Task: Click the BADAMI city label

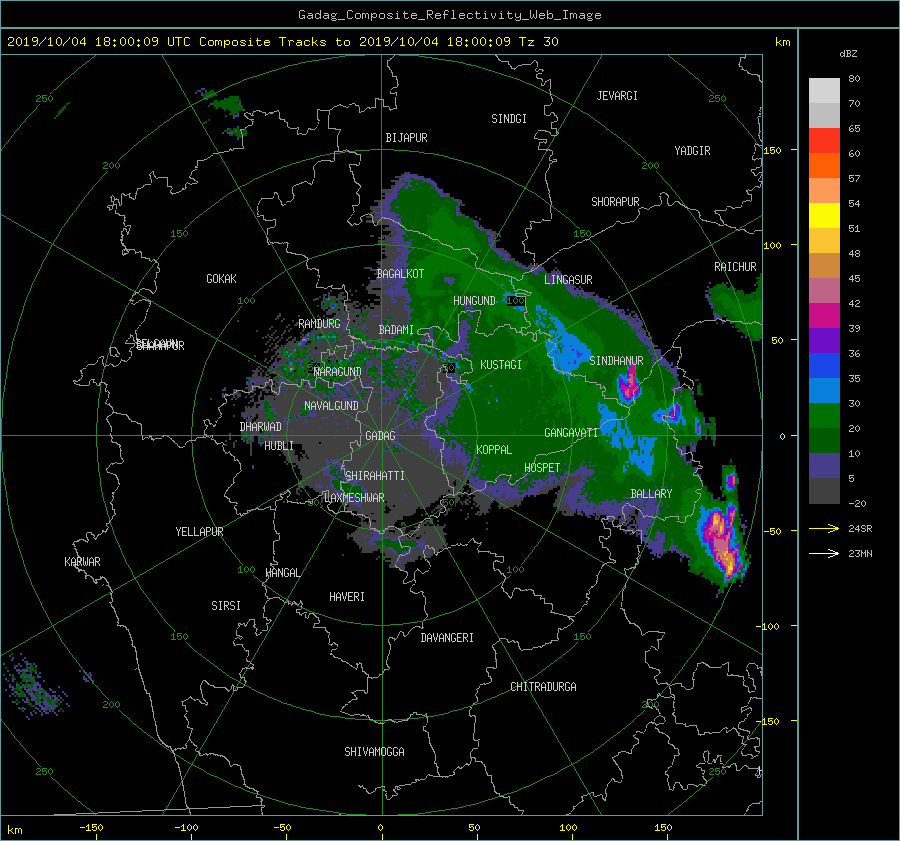Action: [x=396, y=330]
